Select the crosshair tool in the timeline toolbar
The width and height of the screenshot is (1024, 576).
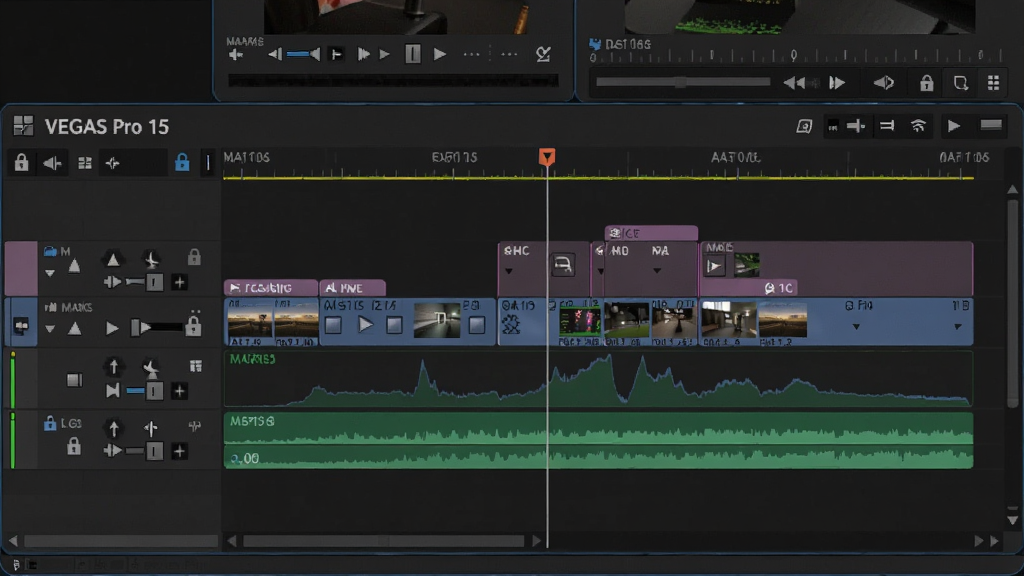click(113, 163)
